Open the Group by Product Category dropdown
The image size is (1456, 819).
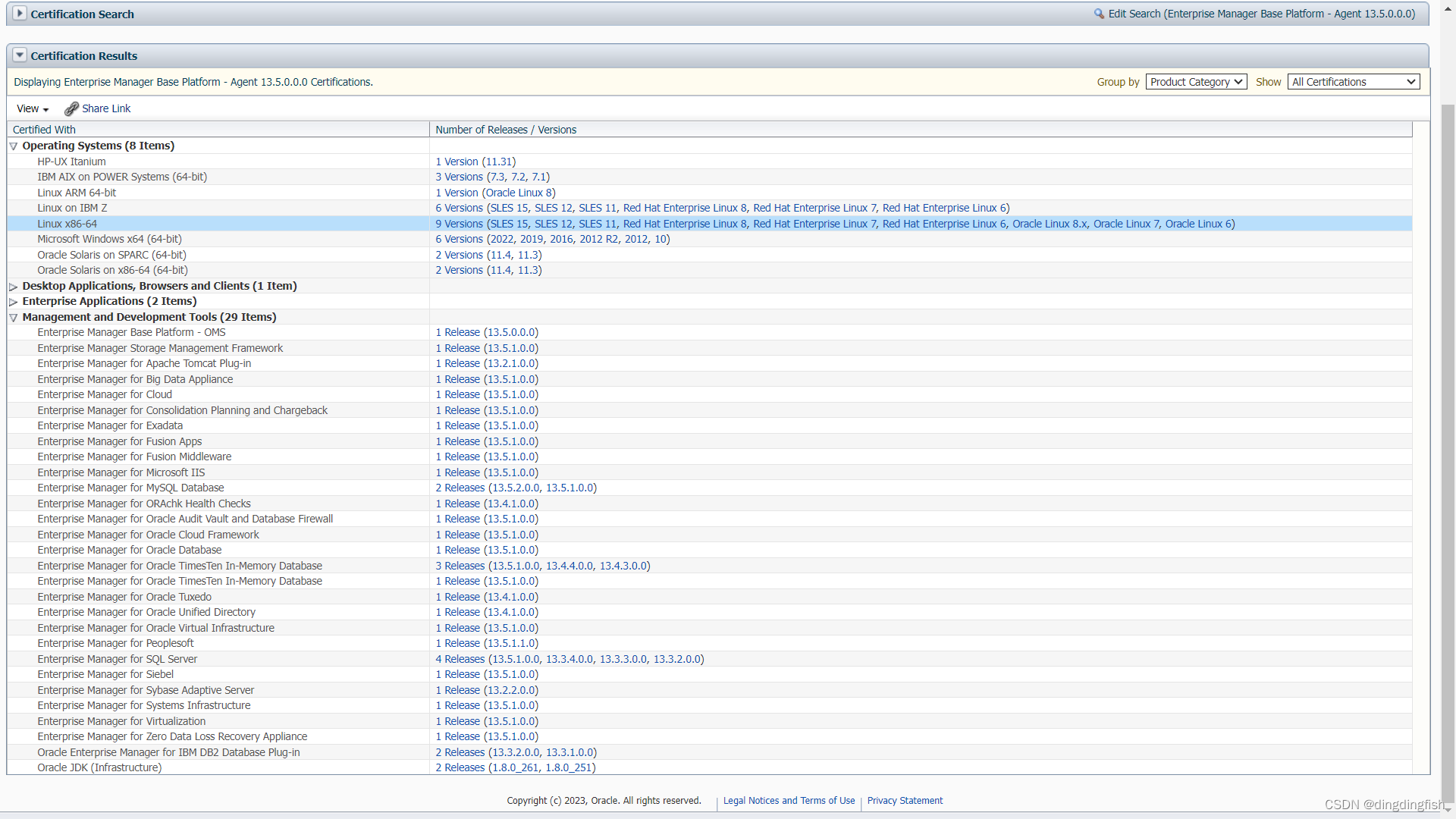click(x=1196, y=82)
